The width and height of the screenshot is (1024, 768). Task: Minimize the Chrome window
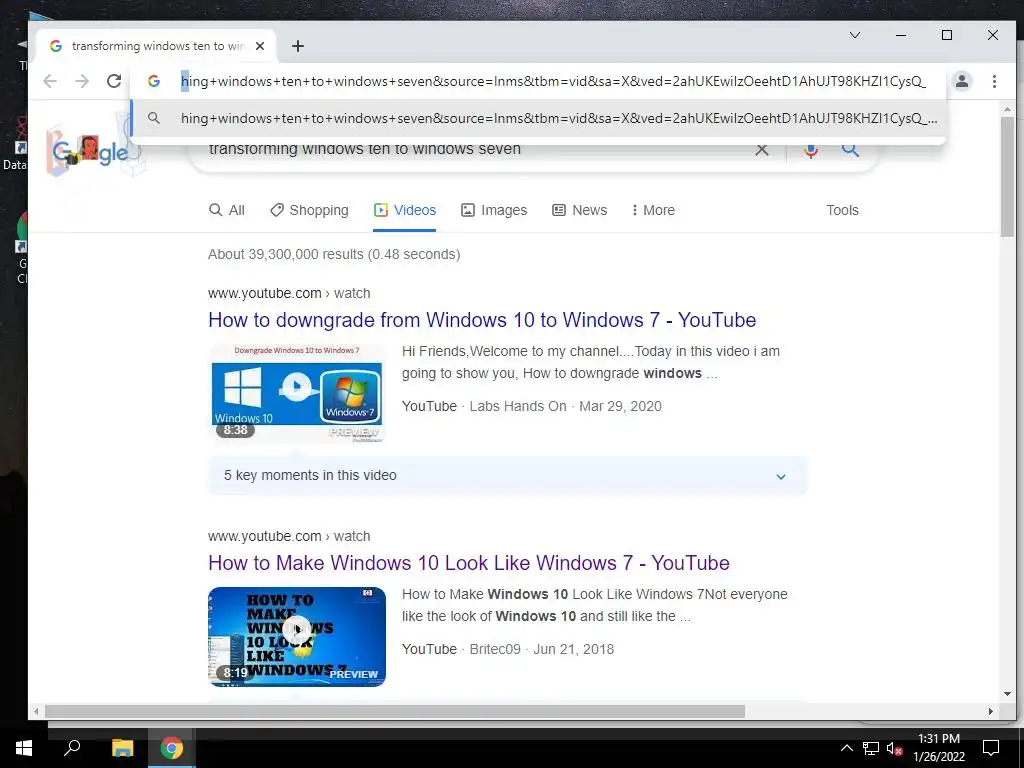pyautogui.click(x=901, y=35)
